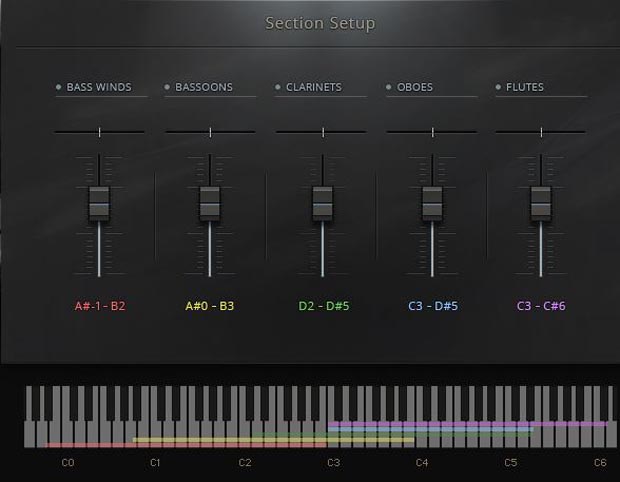Click the Bassoons volume fader handle
This screenshot has height=482, width=620.
(x=209, y=203)
